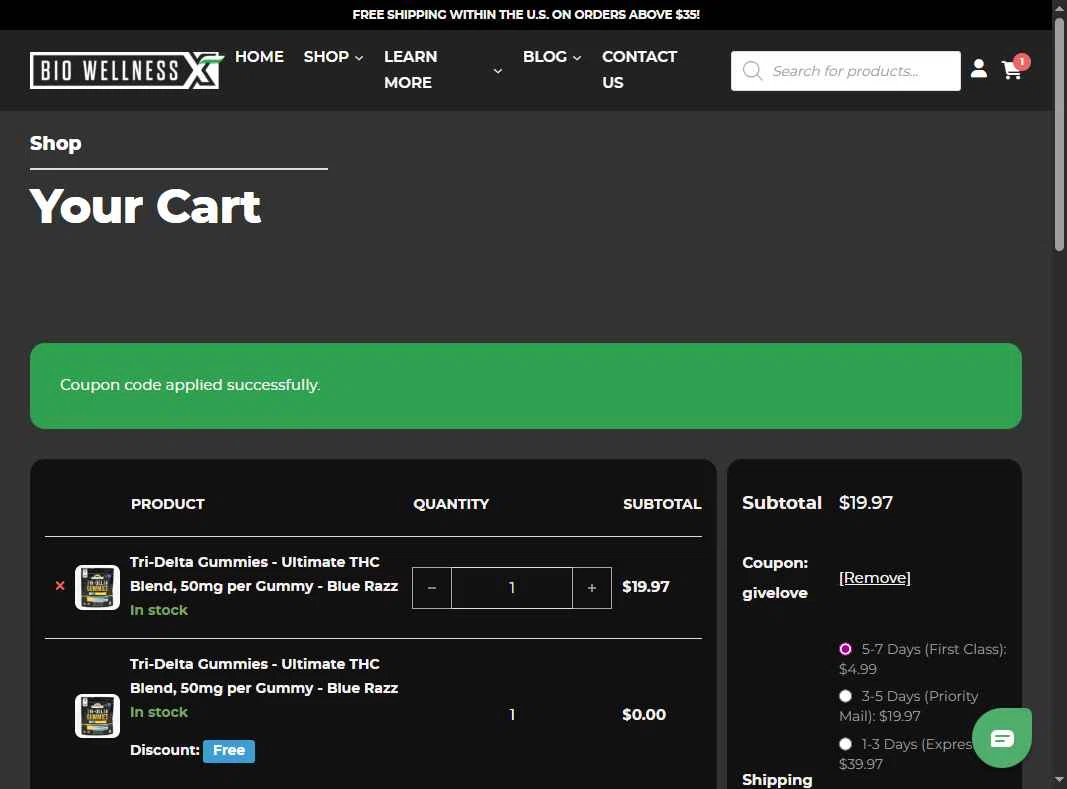
Task: Increase quantity with the plus button
Action: coord(591,587)
